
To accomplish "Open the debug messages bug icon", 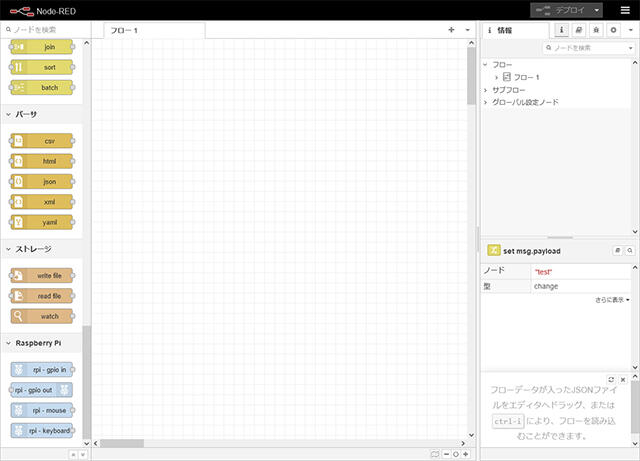I will click(597, 30).
